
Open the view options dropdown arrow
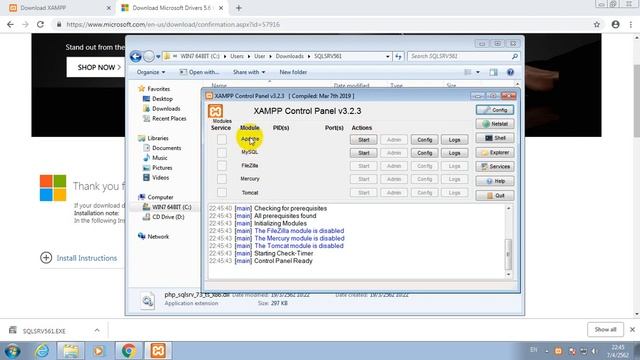coord(478,72)
